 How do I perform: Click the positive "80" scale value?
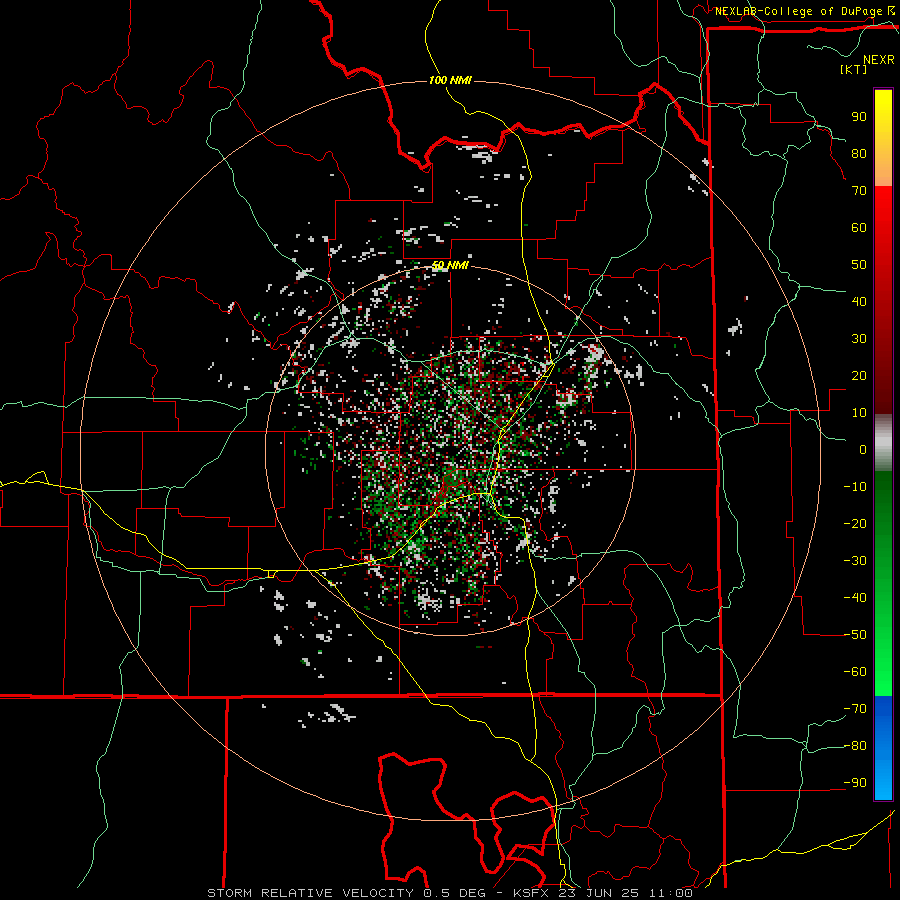pyautogui.click(x=859, y=153)
